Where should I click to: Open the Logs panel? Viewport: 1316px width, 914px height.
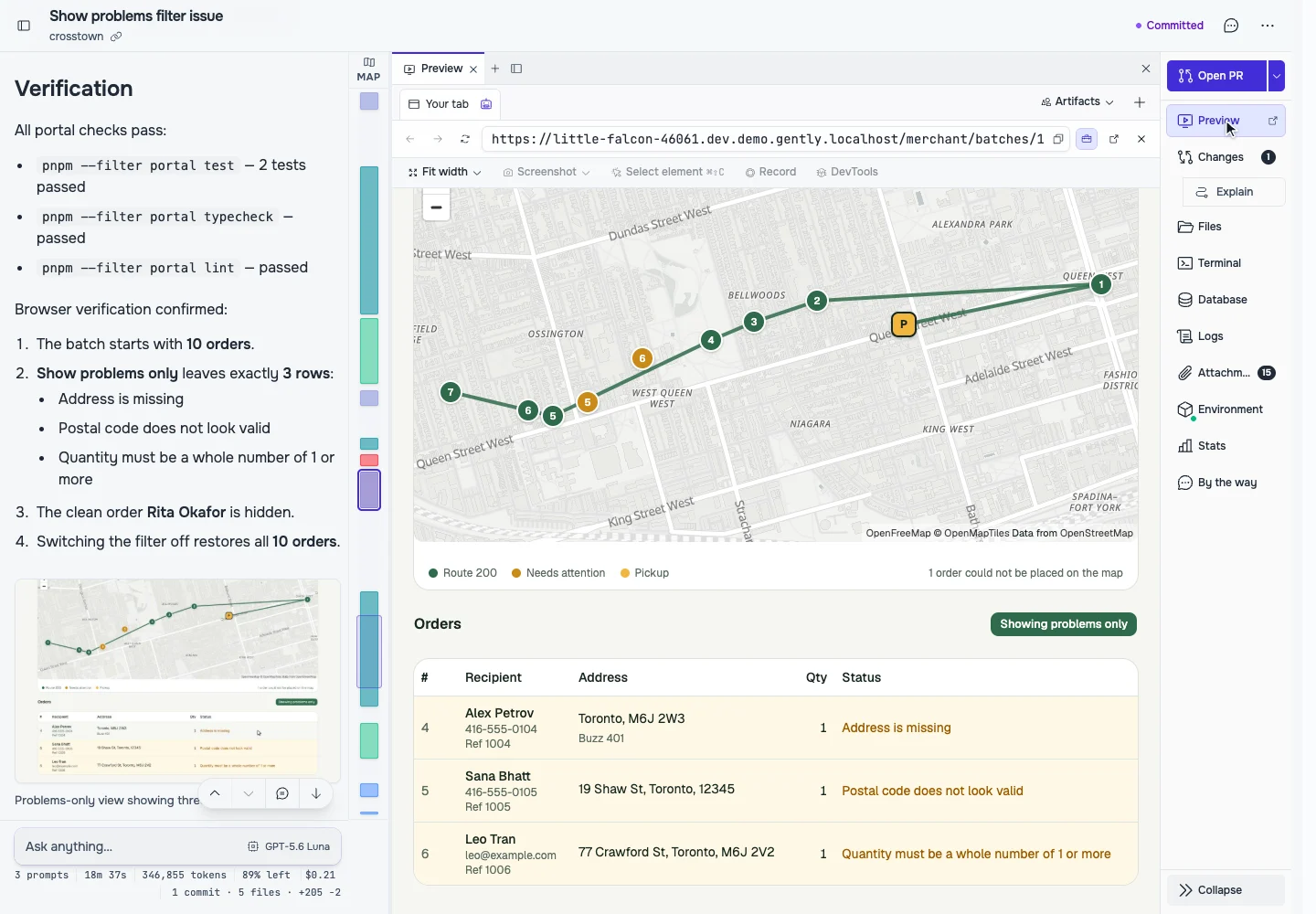tap(1226, 336)
